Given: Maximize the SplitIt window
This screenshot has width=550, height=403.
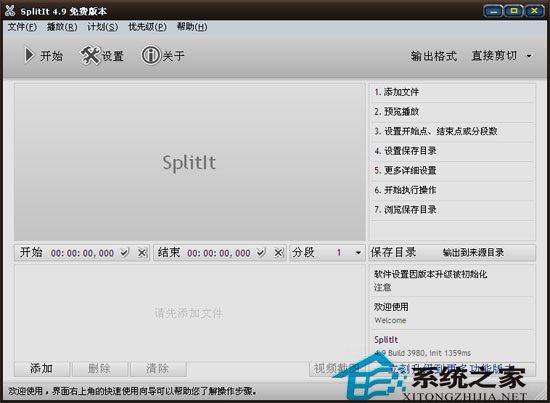Looking at the screenshot, I should 514,11.
